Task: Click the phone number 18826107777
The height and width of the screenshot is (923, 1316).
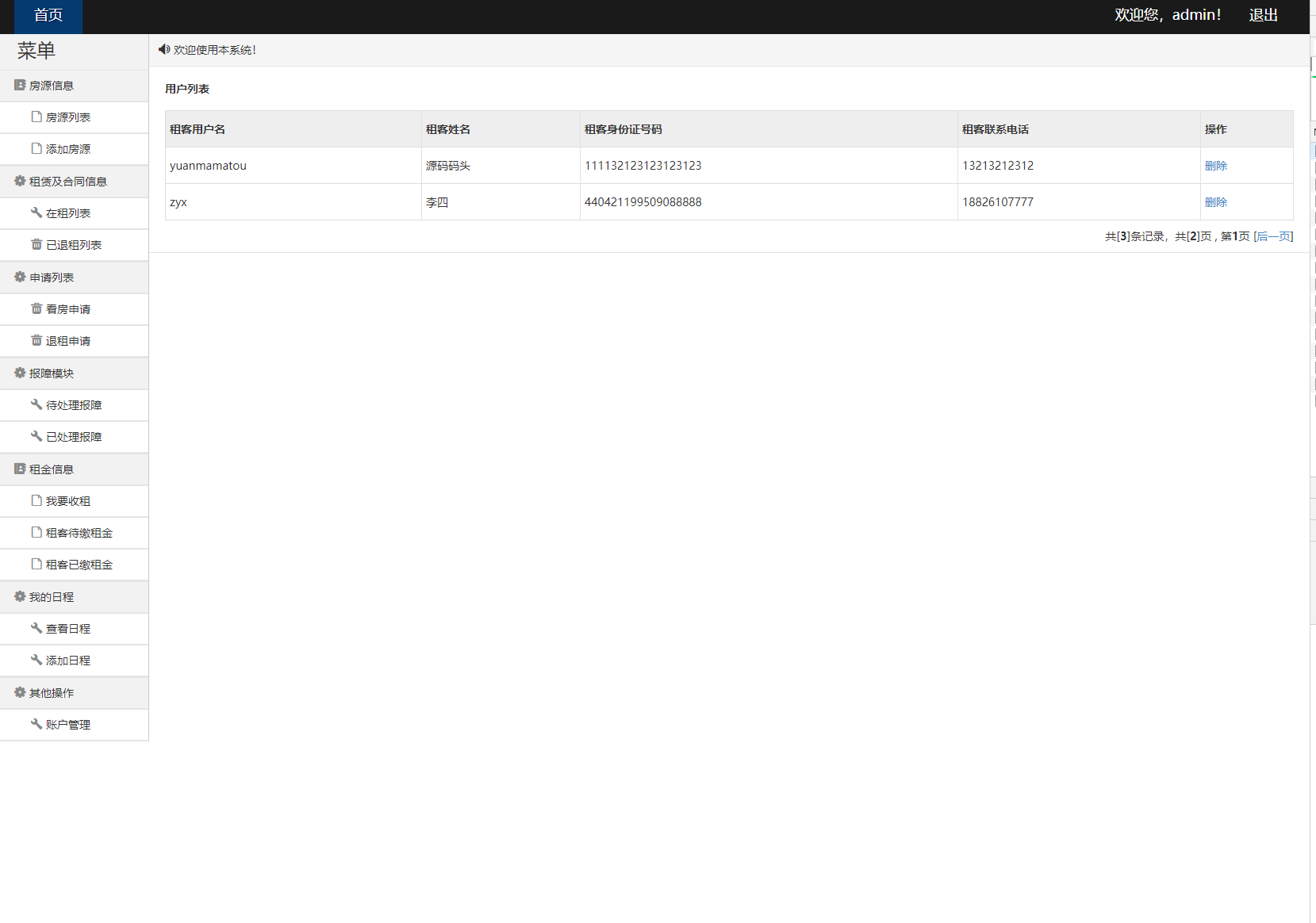Action: click(x=998, y=202)
